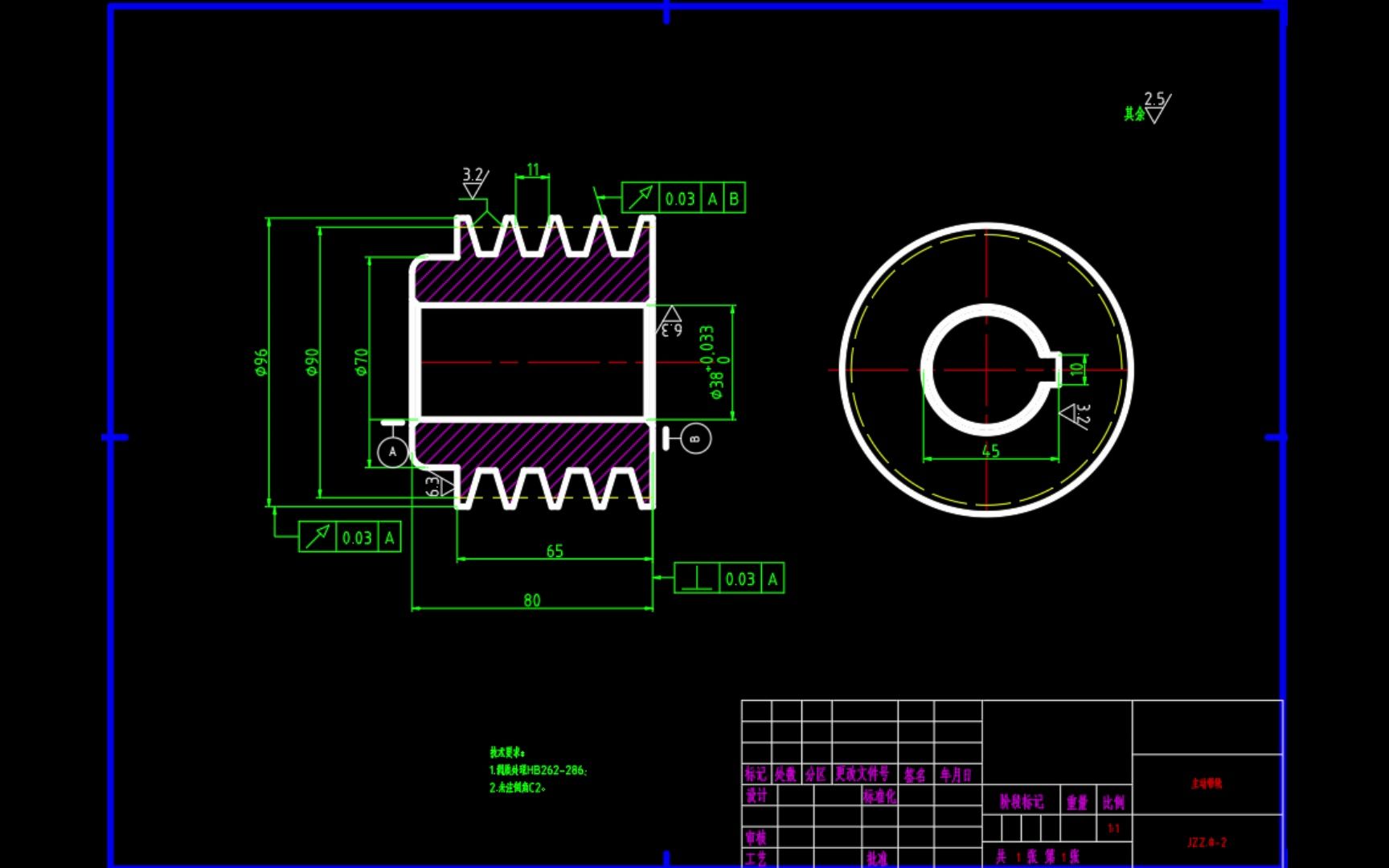Select the 65 length dimension
Screen dimensions: 1389x868
coord(555,551)
